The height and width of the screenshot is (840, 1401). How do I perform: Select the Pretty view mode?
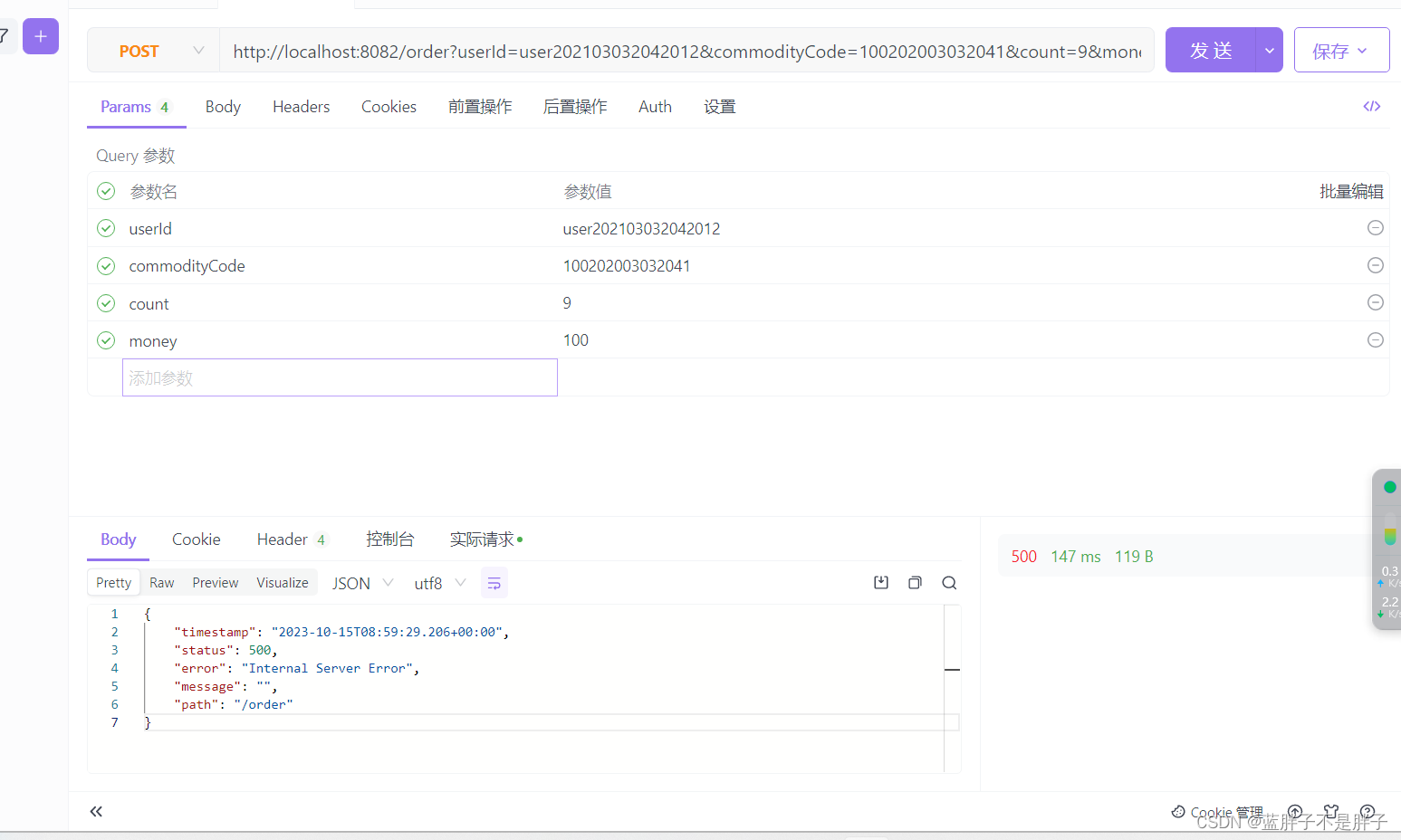(x=114, y=583)
